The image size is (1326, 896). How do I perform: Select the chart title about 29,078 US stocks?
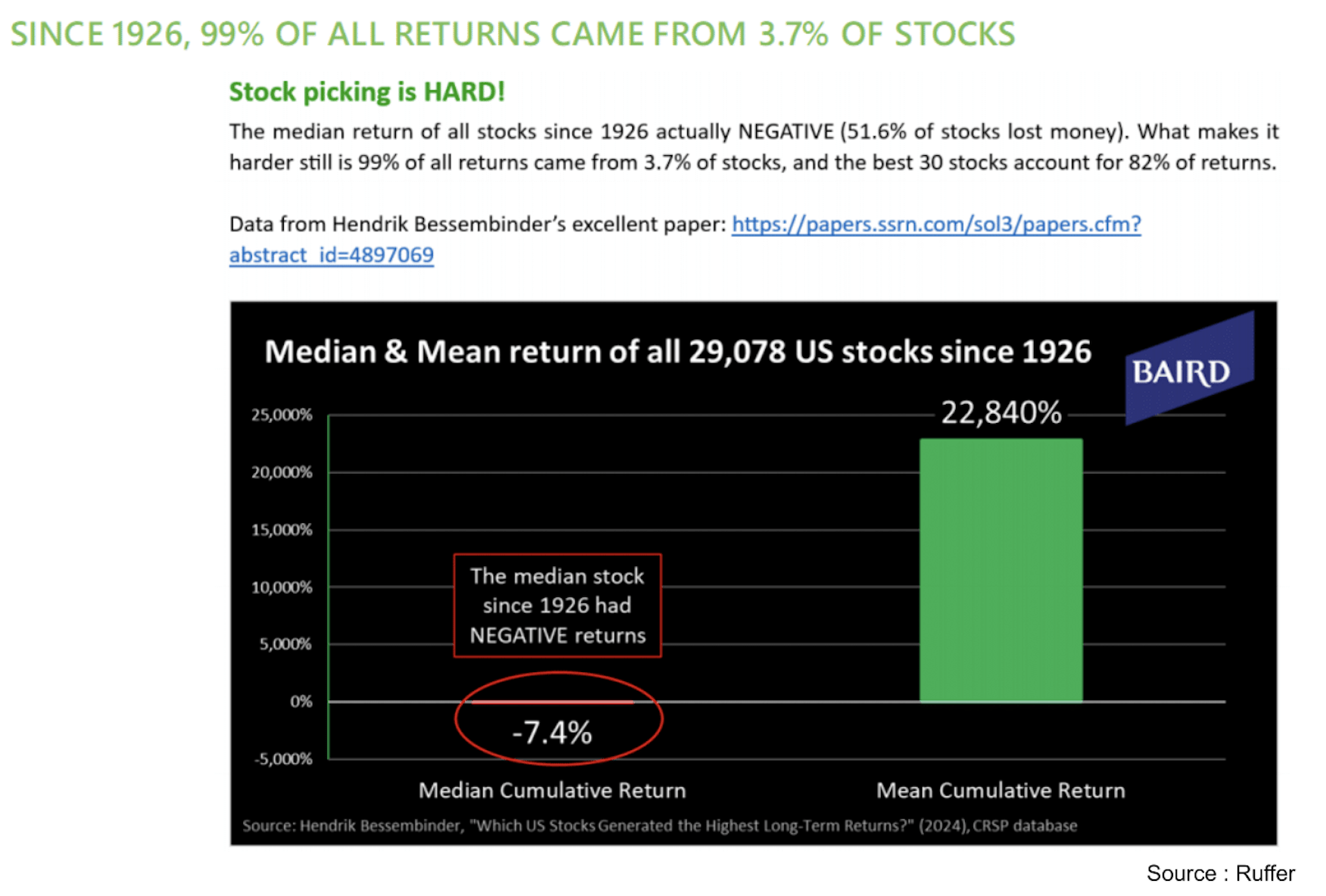tap(677, 352)
